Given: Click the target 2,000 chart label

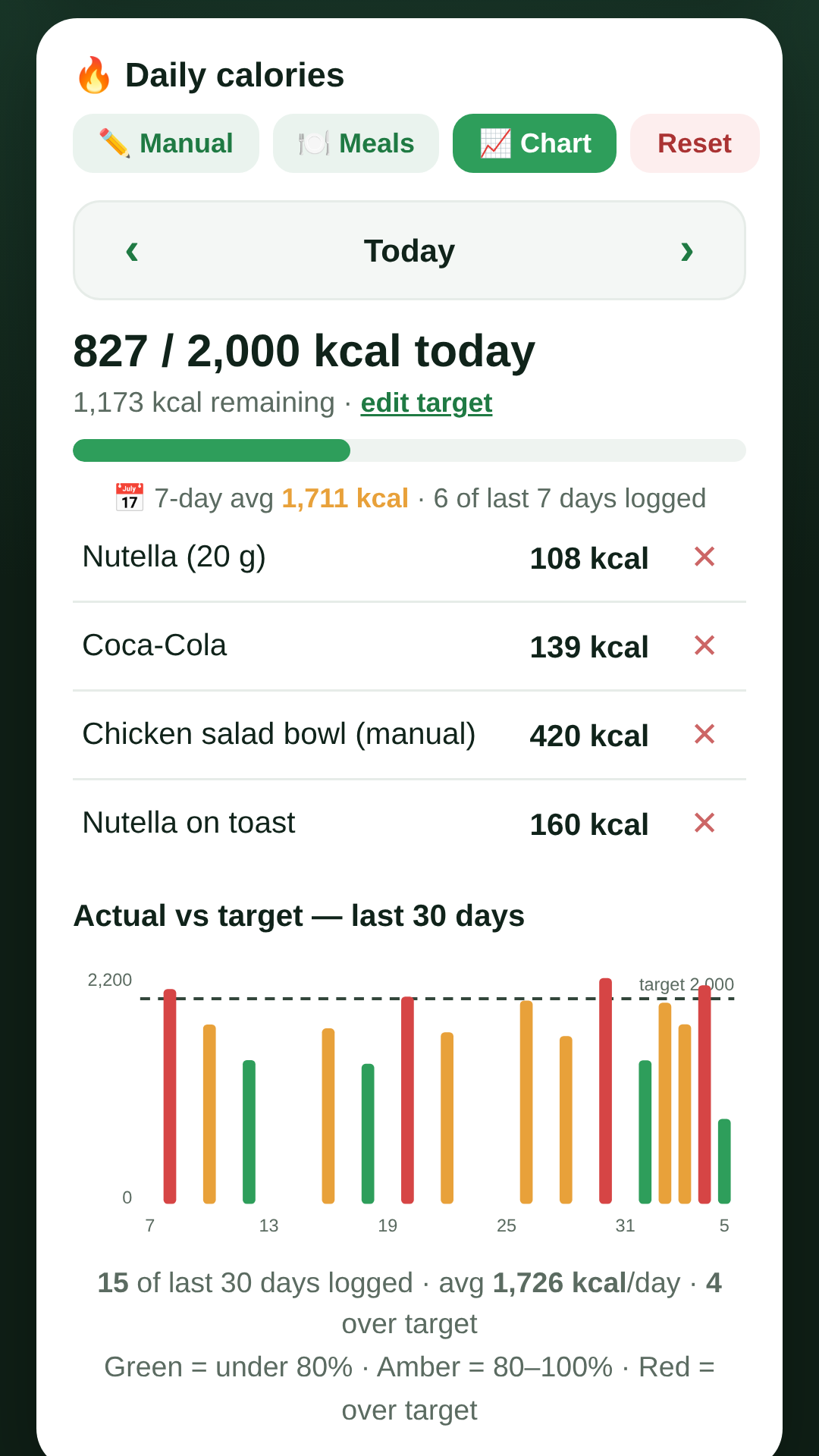Looking at the screenshot, I should pyautogui.click(x=686, y=984).
